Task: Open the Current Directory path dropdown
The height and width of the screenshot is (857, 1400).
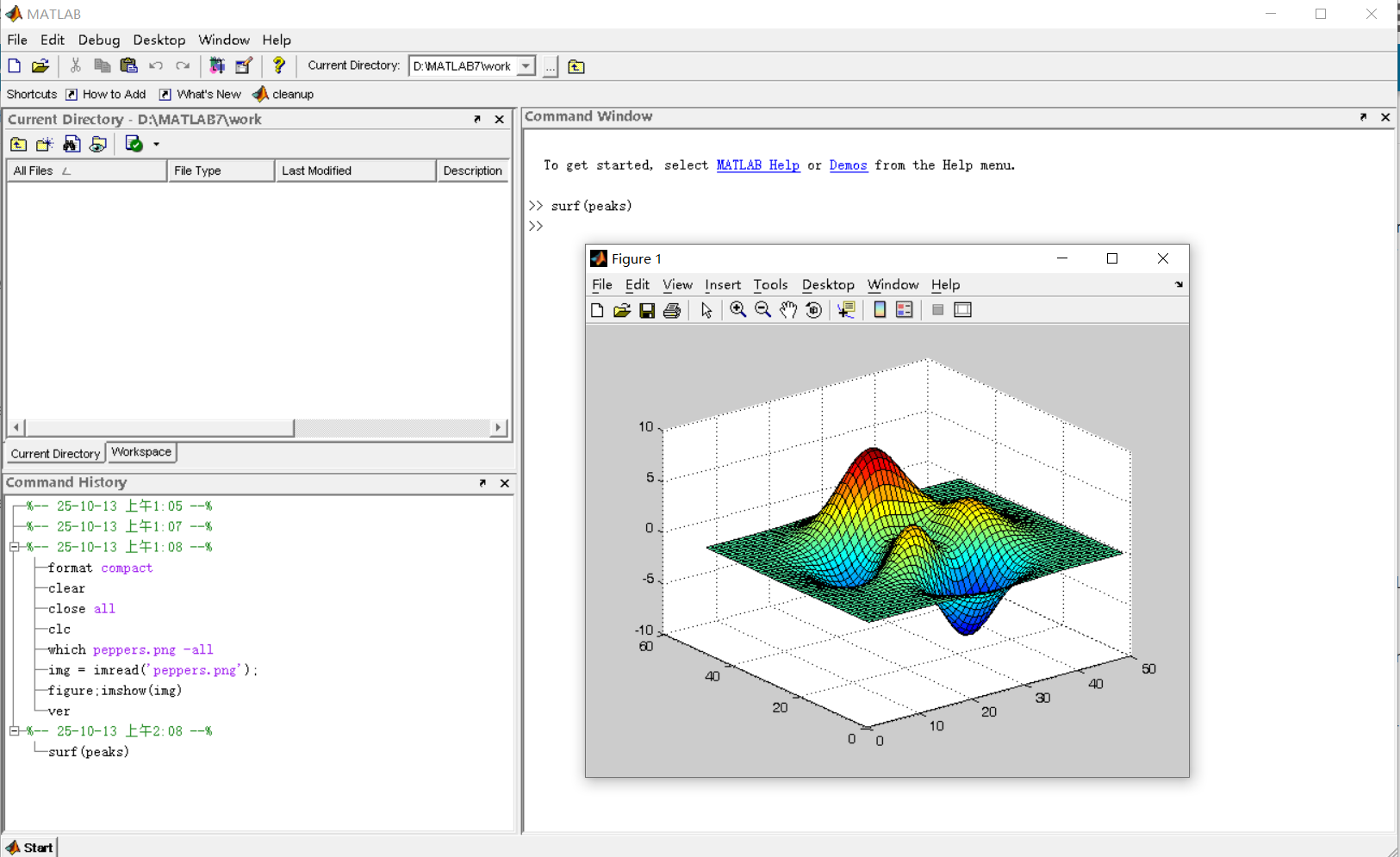Action: click(526, 66)
